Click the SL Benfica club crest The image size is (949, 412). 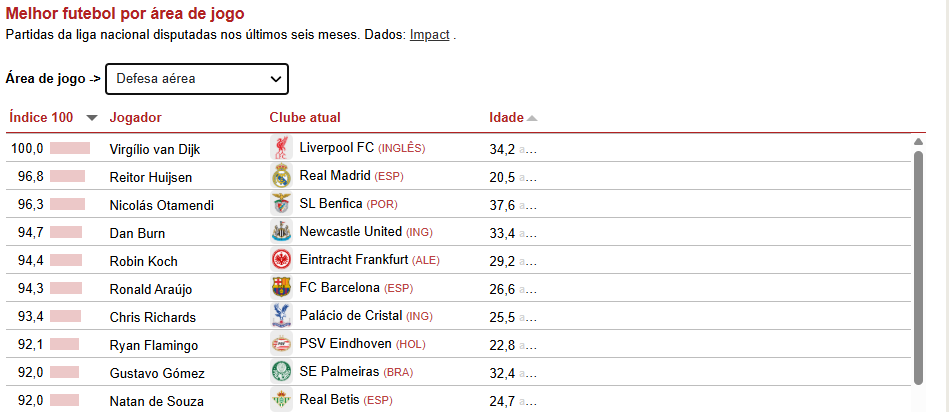click(x=280, y=205)
